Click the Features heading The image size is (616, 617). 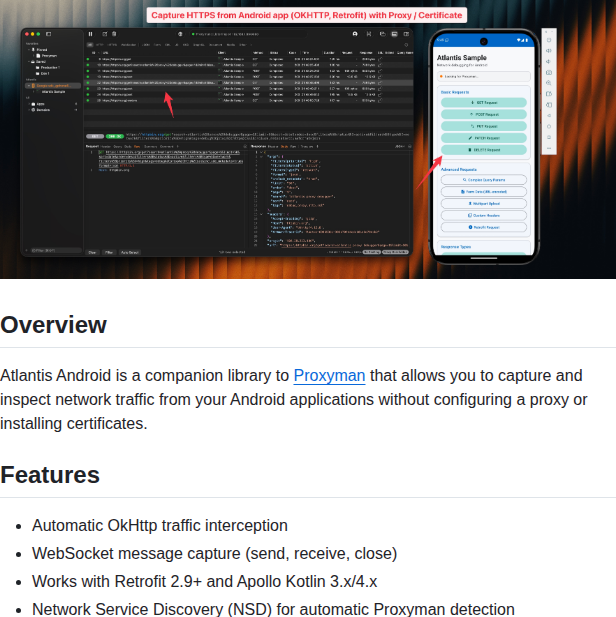pyautogui.click(x=50, y=475)
